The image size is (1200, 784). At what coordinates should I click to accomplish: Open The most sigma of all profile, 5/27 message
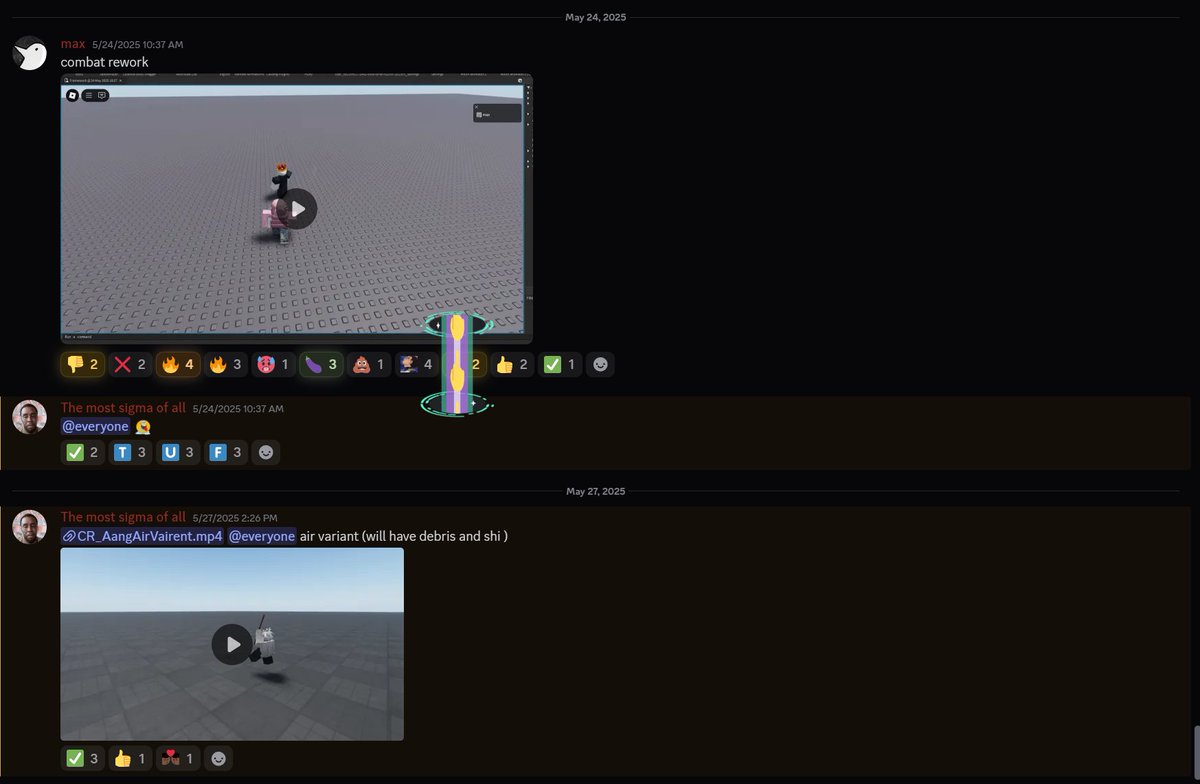click(123, 517)
